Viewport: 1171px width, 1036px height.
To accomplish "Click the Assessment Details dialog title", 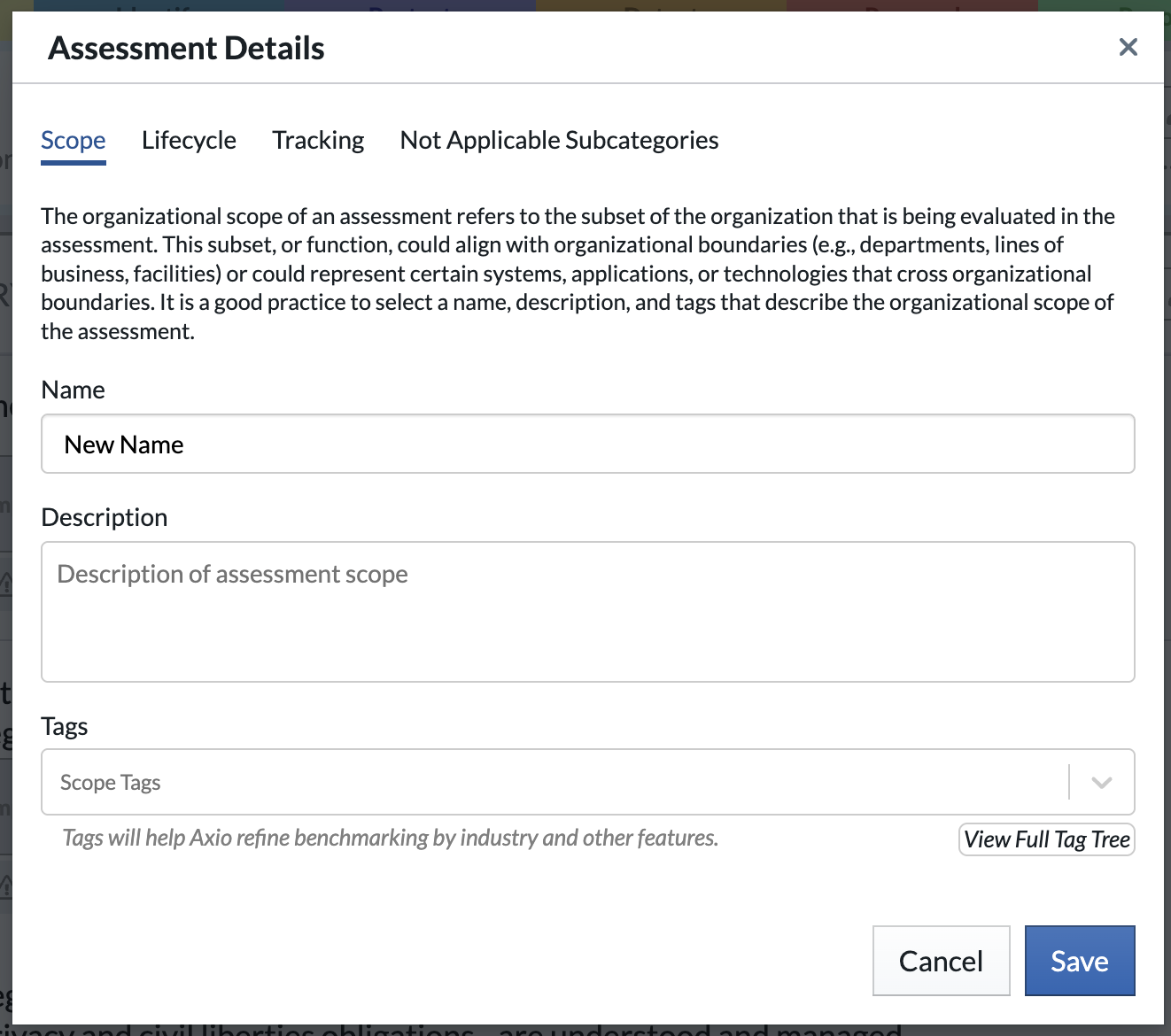I will (186, 48).
